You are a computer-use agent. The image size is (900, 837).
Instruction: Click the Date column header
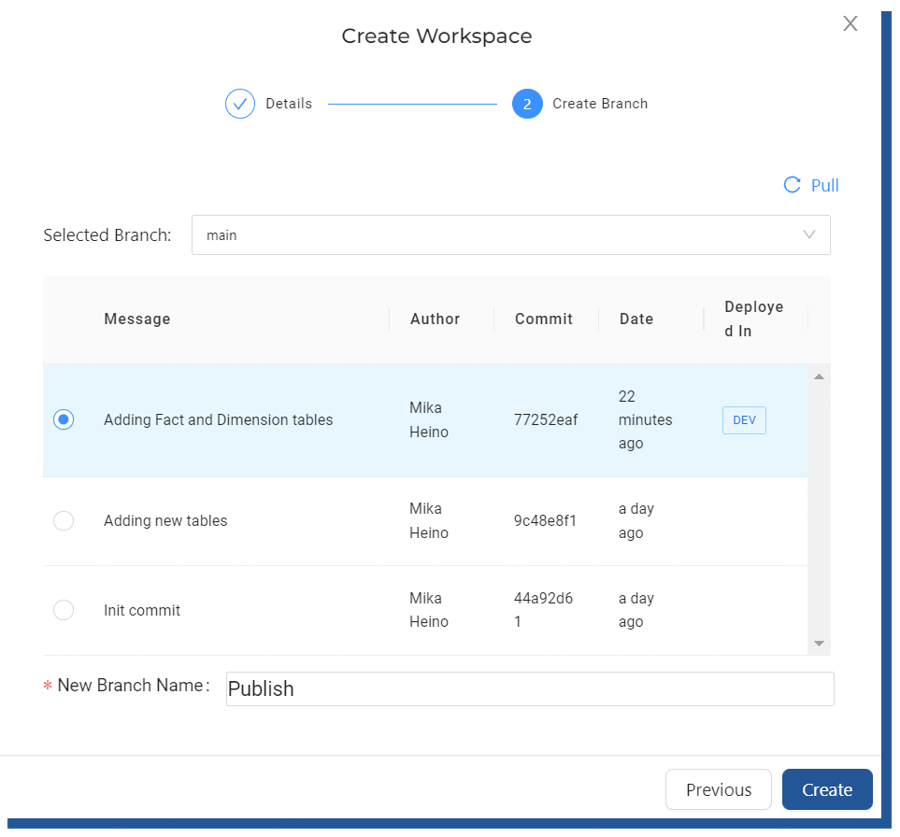point(636,319)
